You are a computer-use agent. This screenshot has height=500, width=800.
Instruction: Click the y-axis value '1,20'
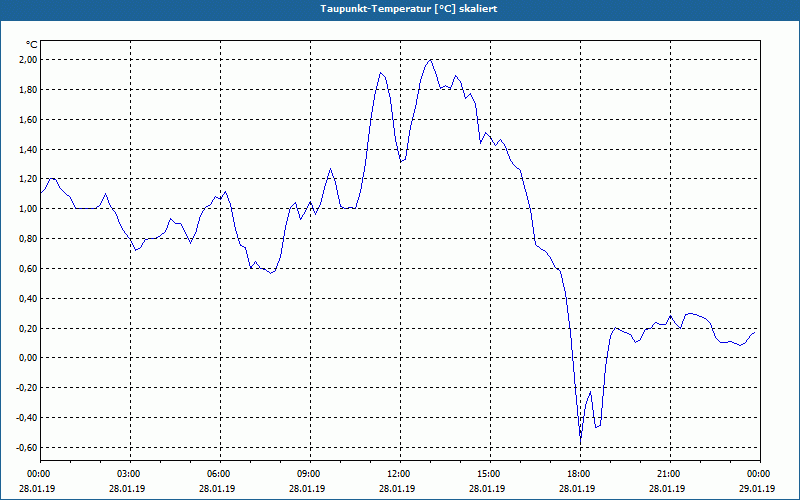pos(28,179)
